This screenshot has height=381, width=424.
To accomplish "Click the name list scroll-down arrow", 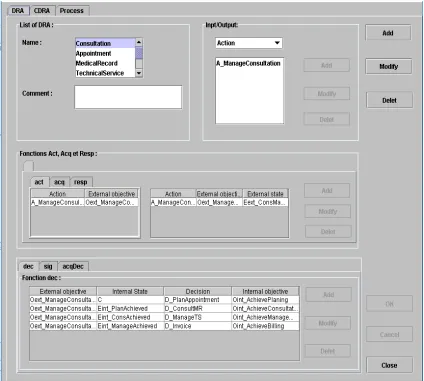I will 139,73.
